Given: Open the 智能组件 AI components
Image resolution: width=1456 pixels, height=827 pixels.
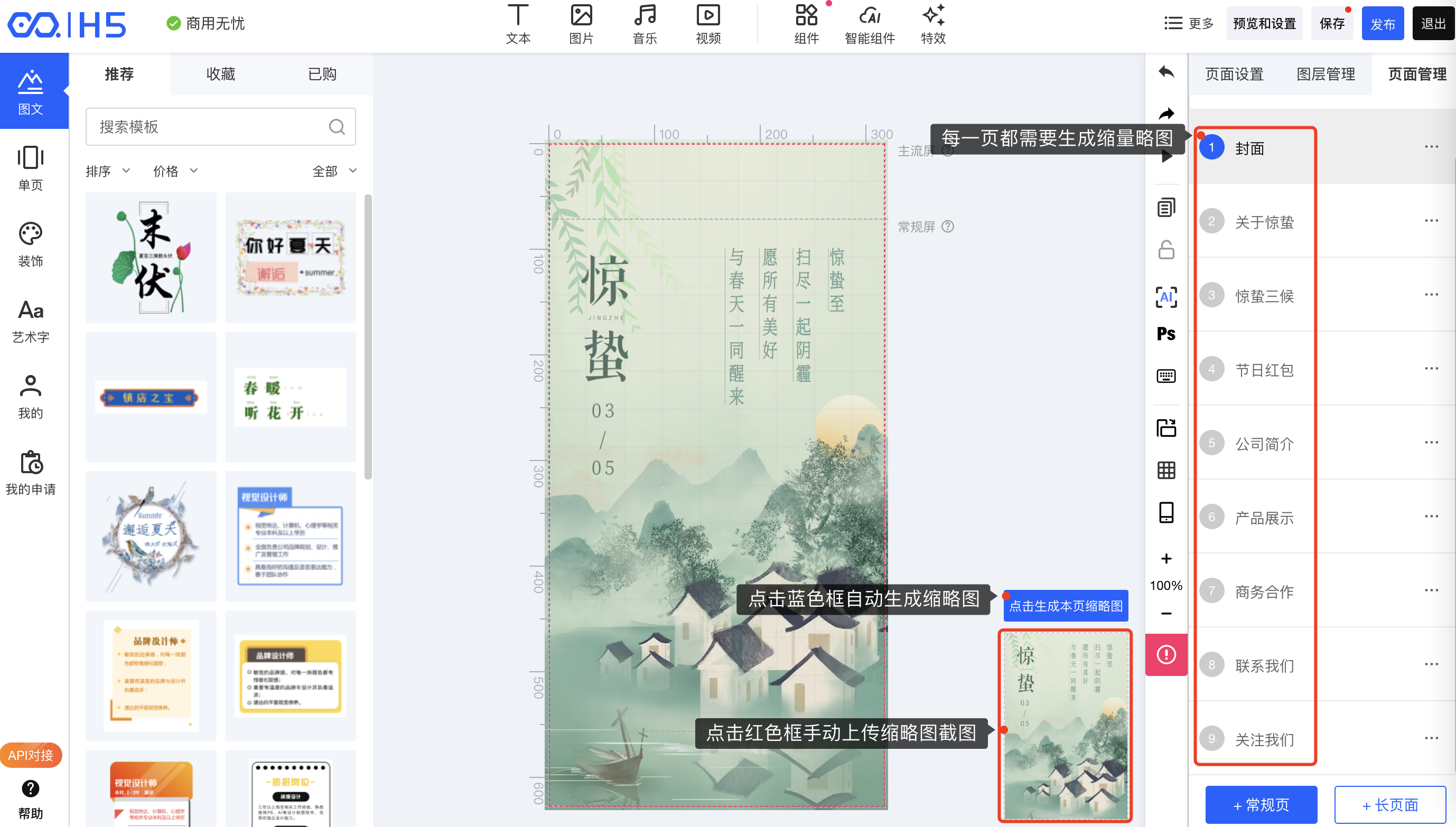Looking at the screenshot, I should click(x=870, y=24).
